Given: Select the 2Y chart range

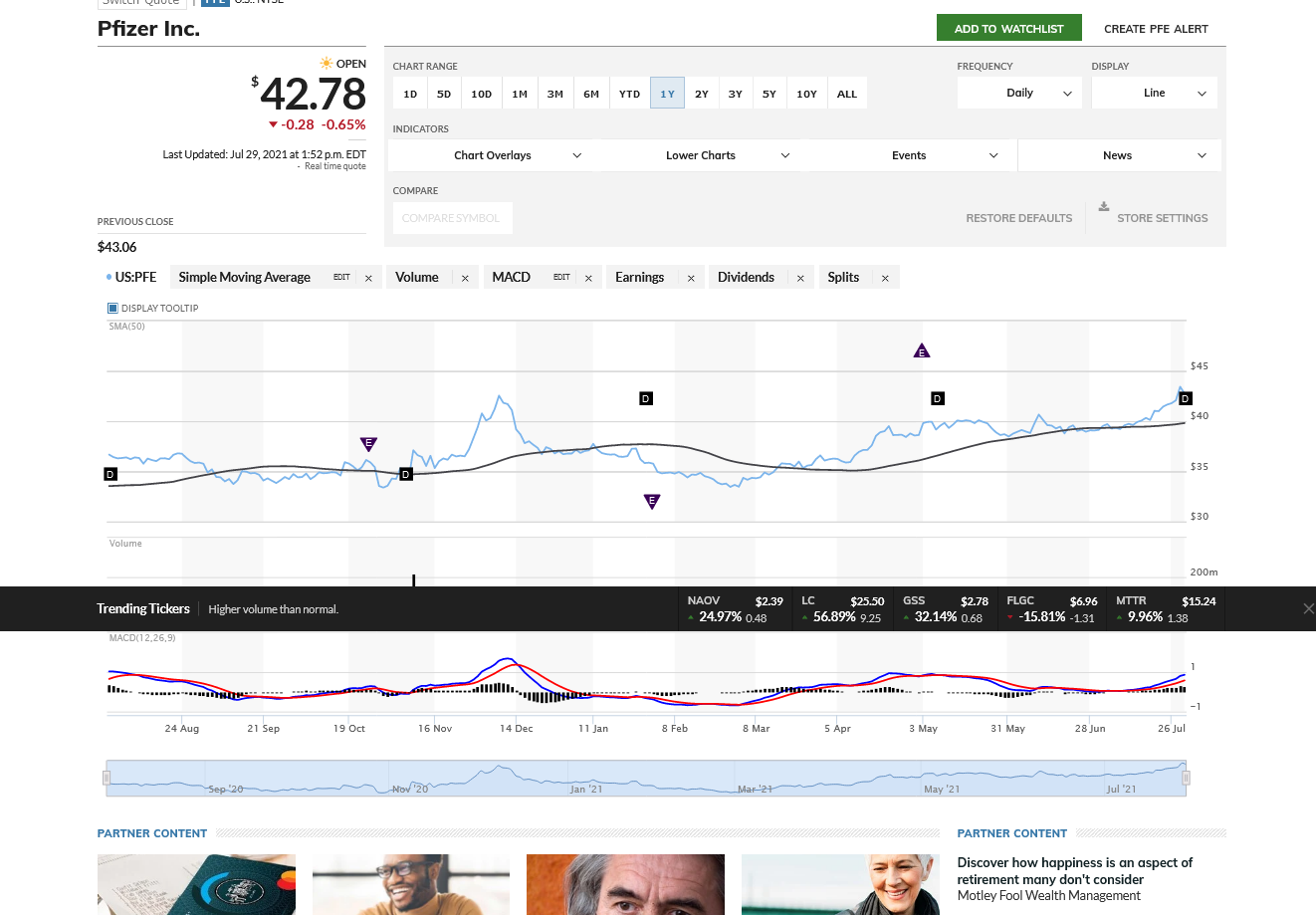Looking at the screenshot, I should [x=702, y=94].
